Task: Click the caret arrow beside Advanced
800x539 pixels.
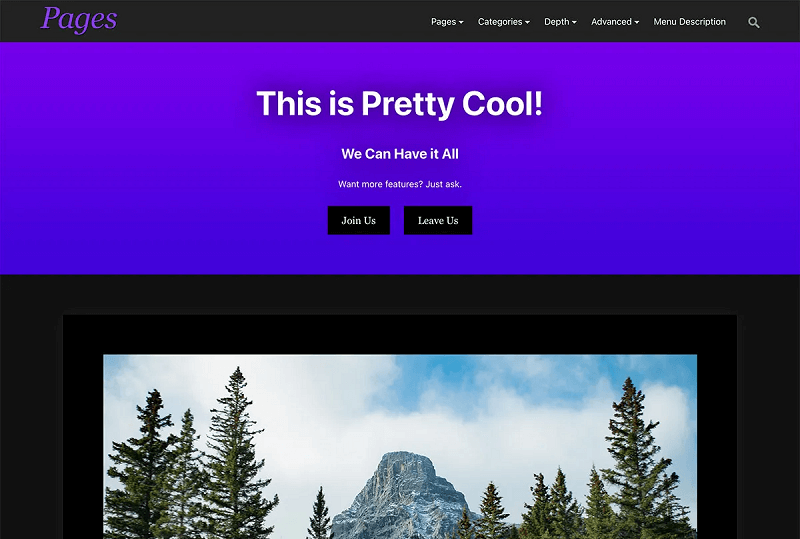Action: pos(636,22)
